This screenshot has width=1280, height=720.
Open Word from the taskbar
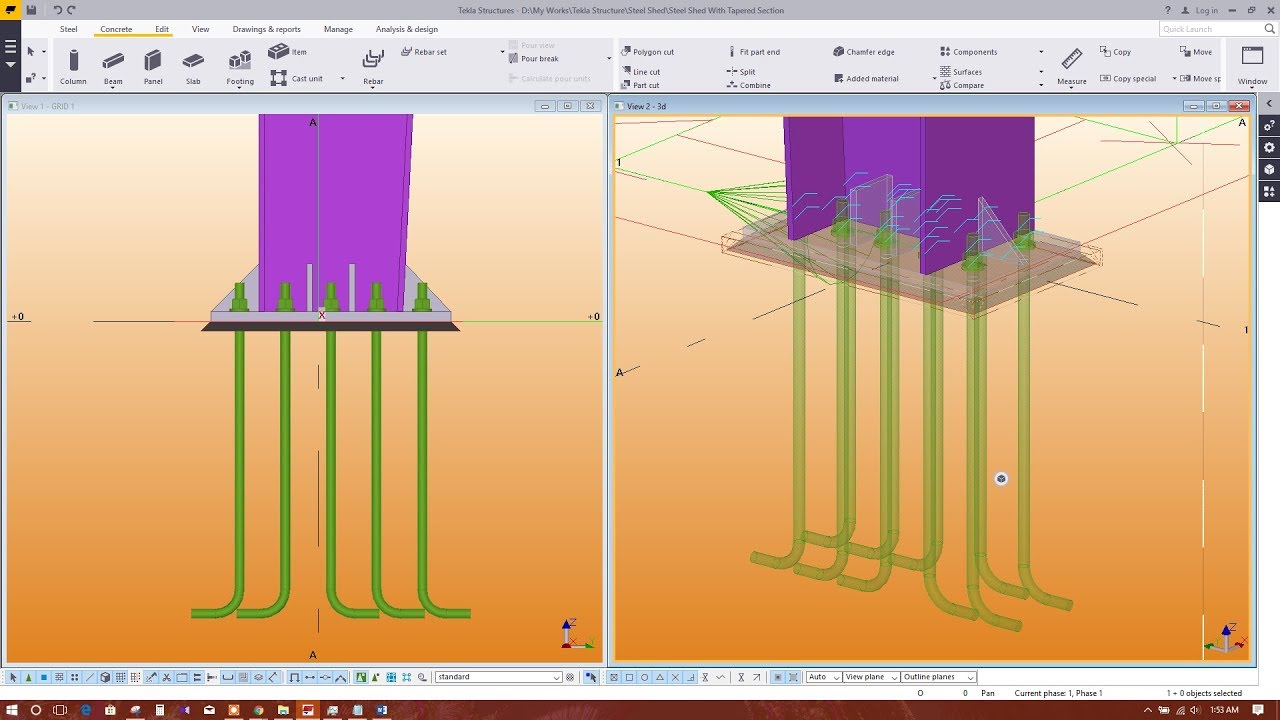pos(381,710)
